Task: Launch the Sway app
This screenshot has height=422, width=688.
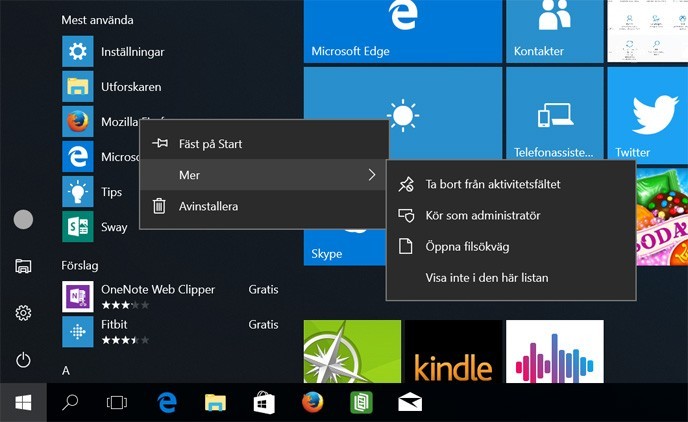Action: 95,227
